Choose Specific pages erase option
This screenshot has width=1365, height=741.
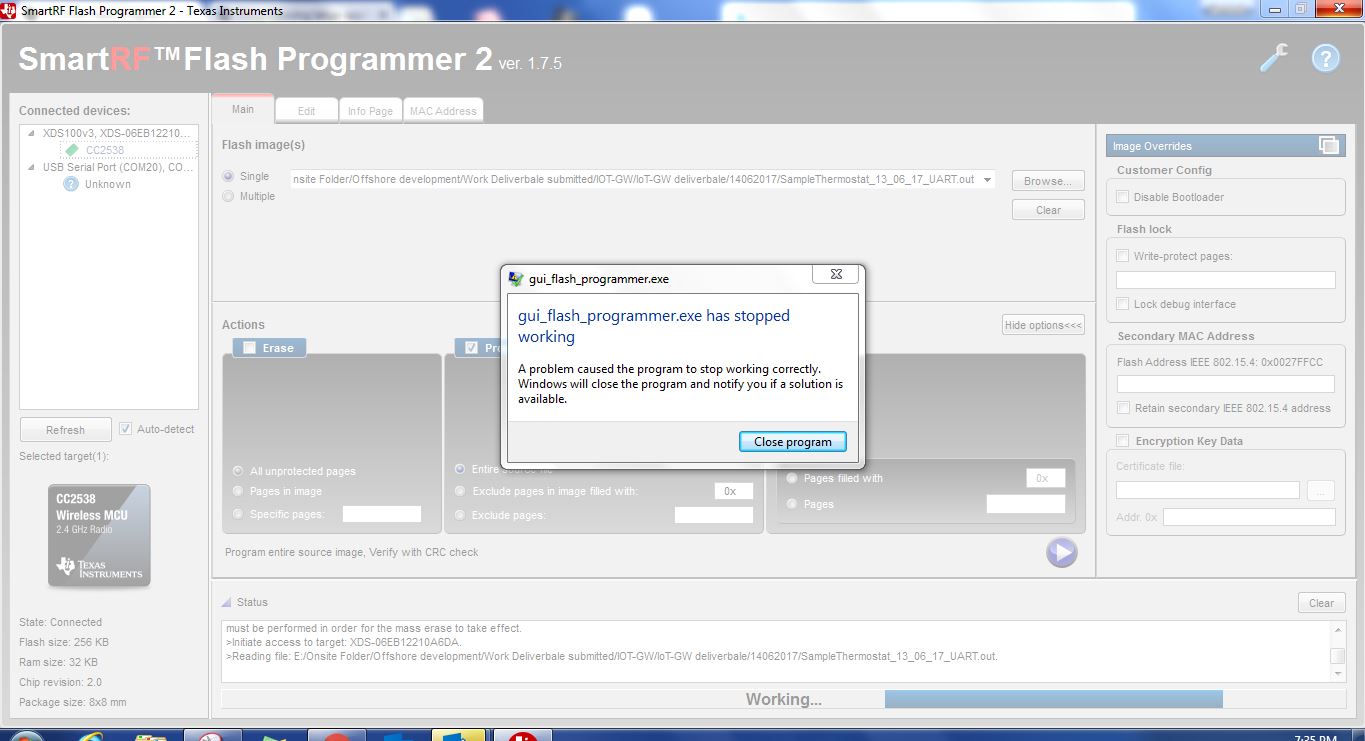point(238,514)
